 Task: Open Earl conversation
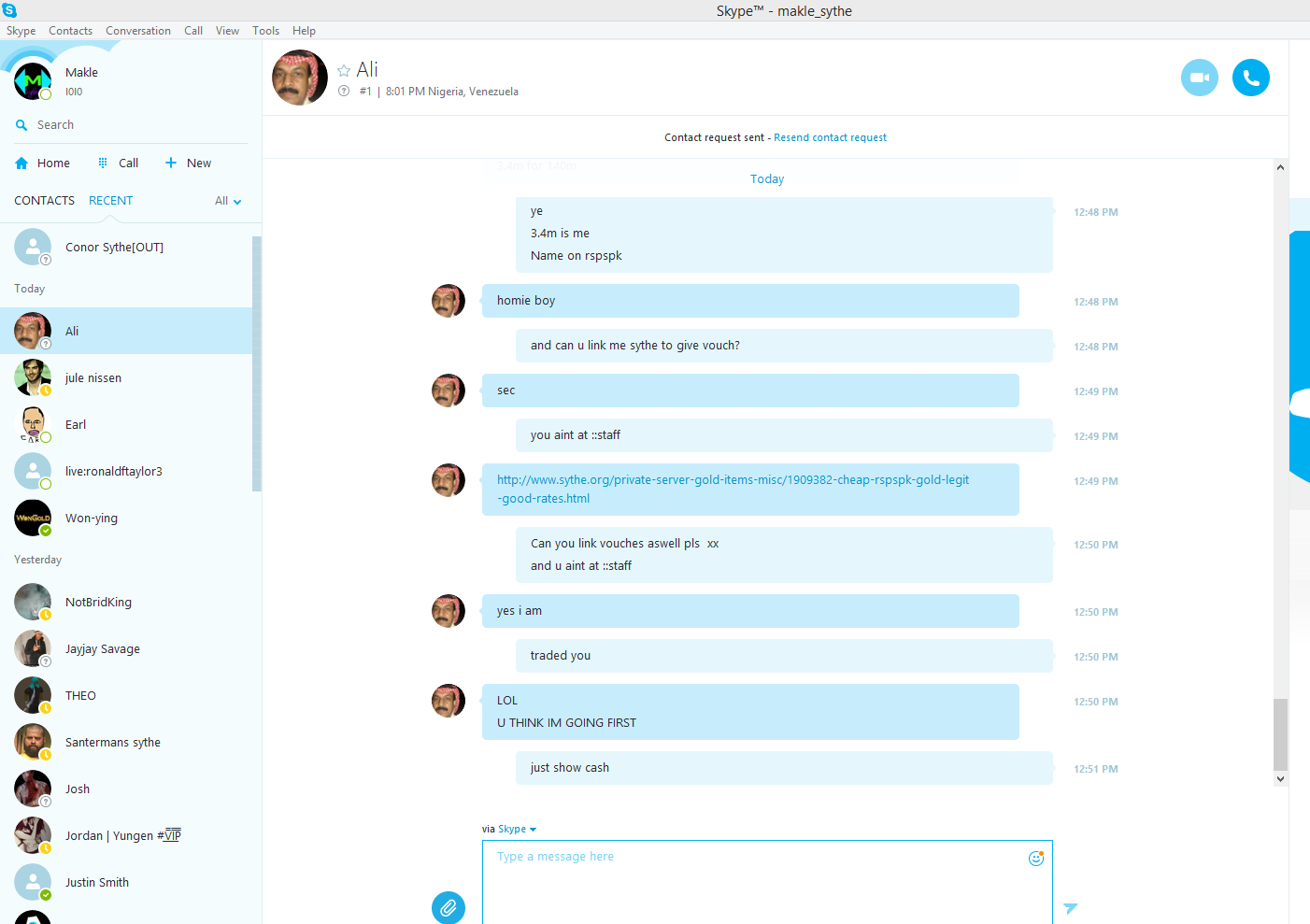(x=126, y=424)
